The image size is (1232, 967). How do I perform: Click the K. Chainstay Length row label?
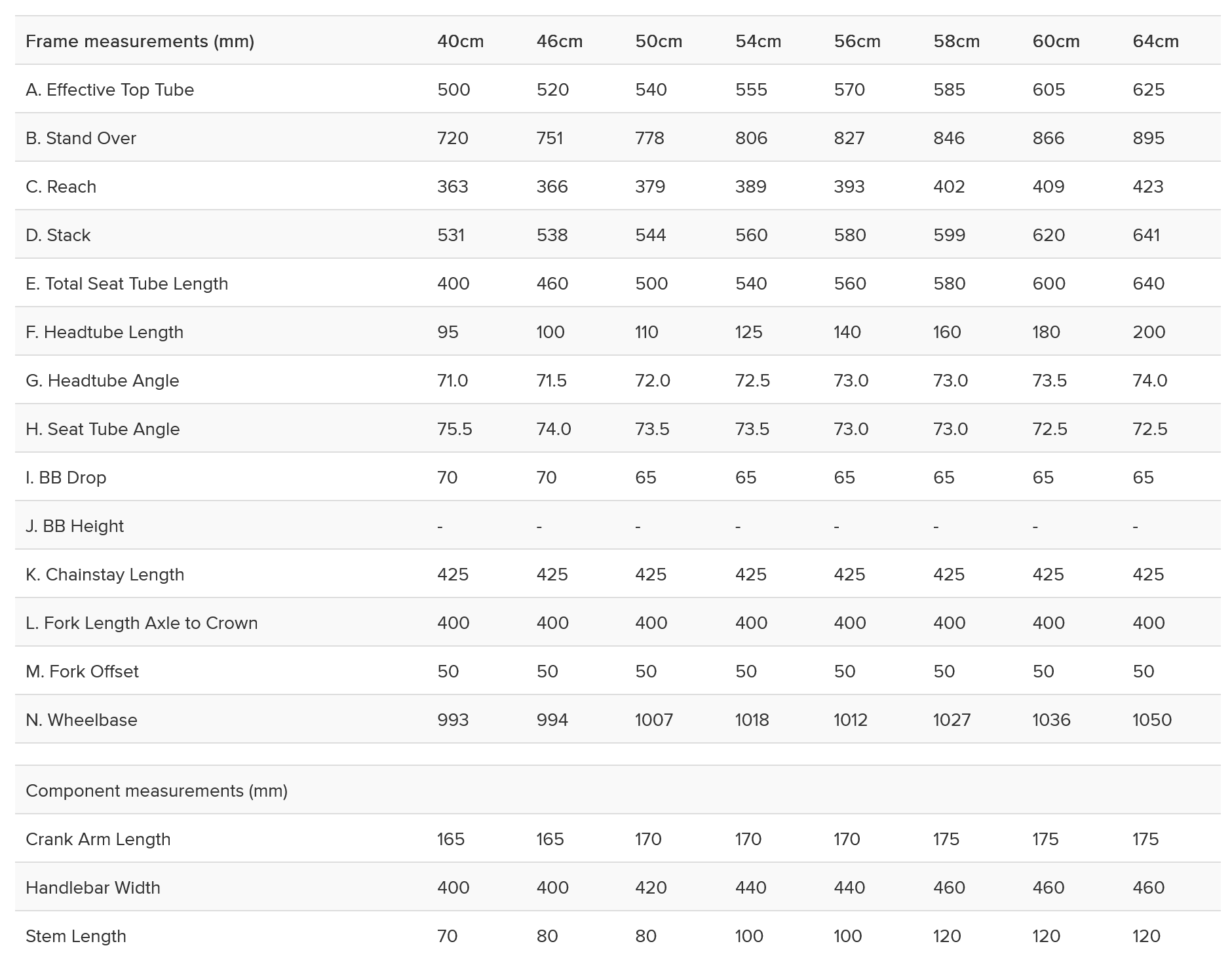(x=105, y=575)
